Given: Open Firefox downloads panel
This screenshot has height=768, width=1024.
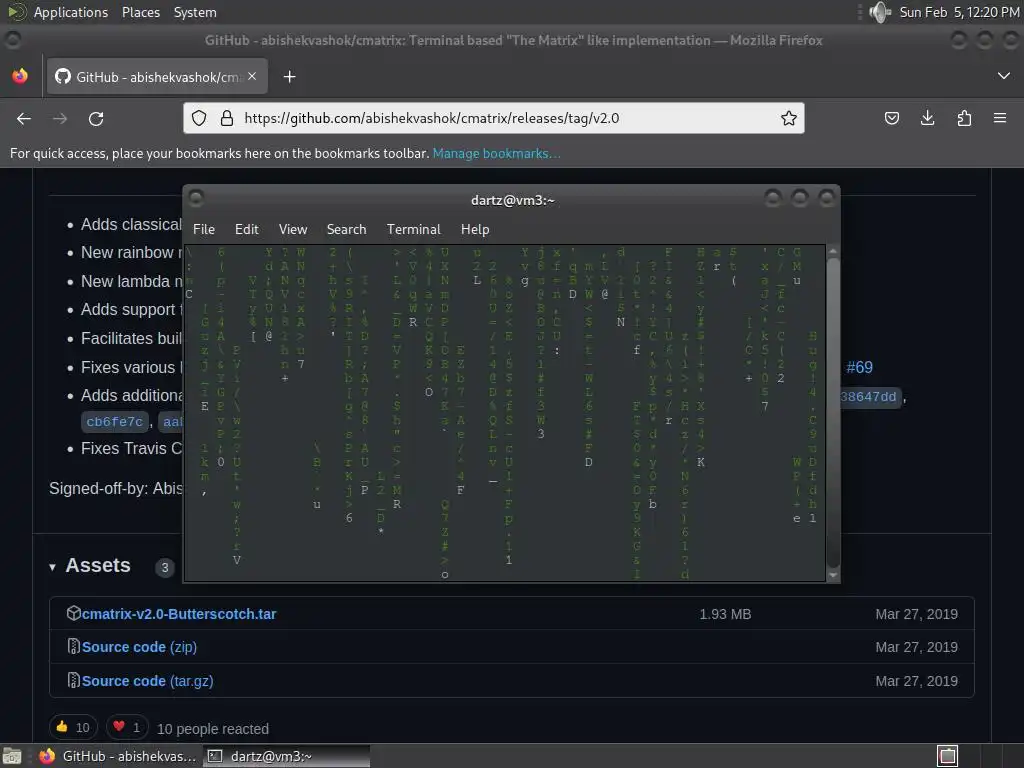Looking at the screenshot, I should point(927,118).
